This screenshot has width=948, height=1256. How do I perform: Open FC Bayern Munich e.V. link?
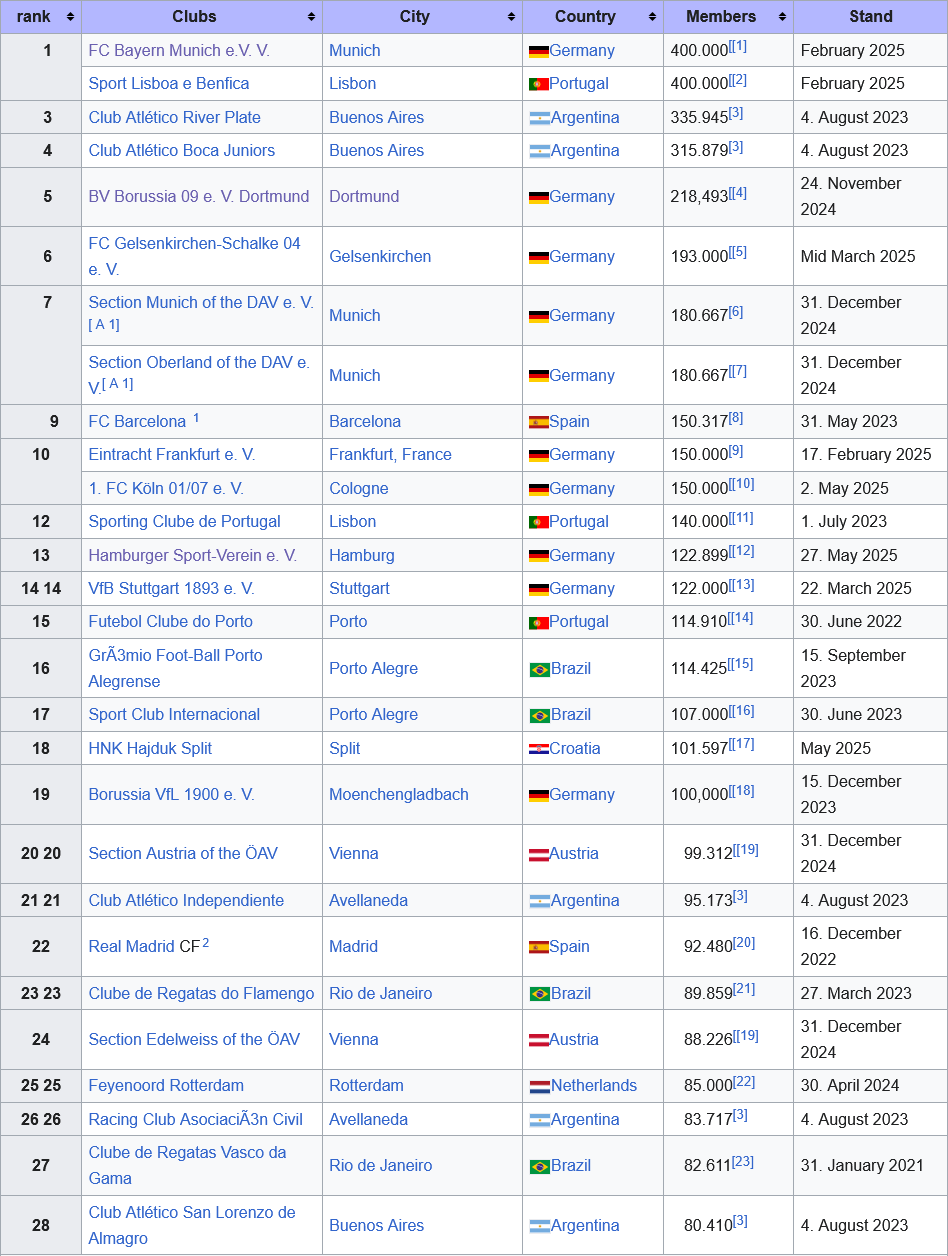point(179,50)
